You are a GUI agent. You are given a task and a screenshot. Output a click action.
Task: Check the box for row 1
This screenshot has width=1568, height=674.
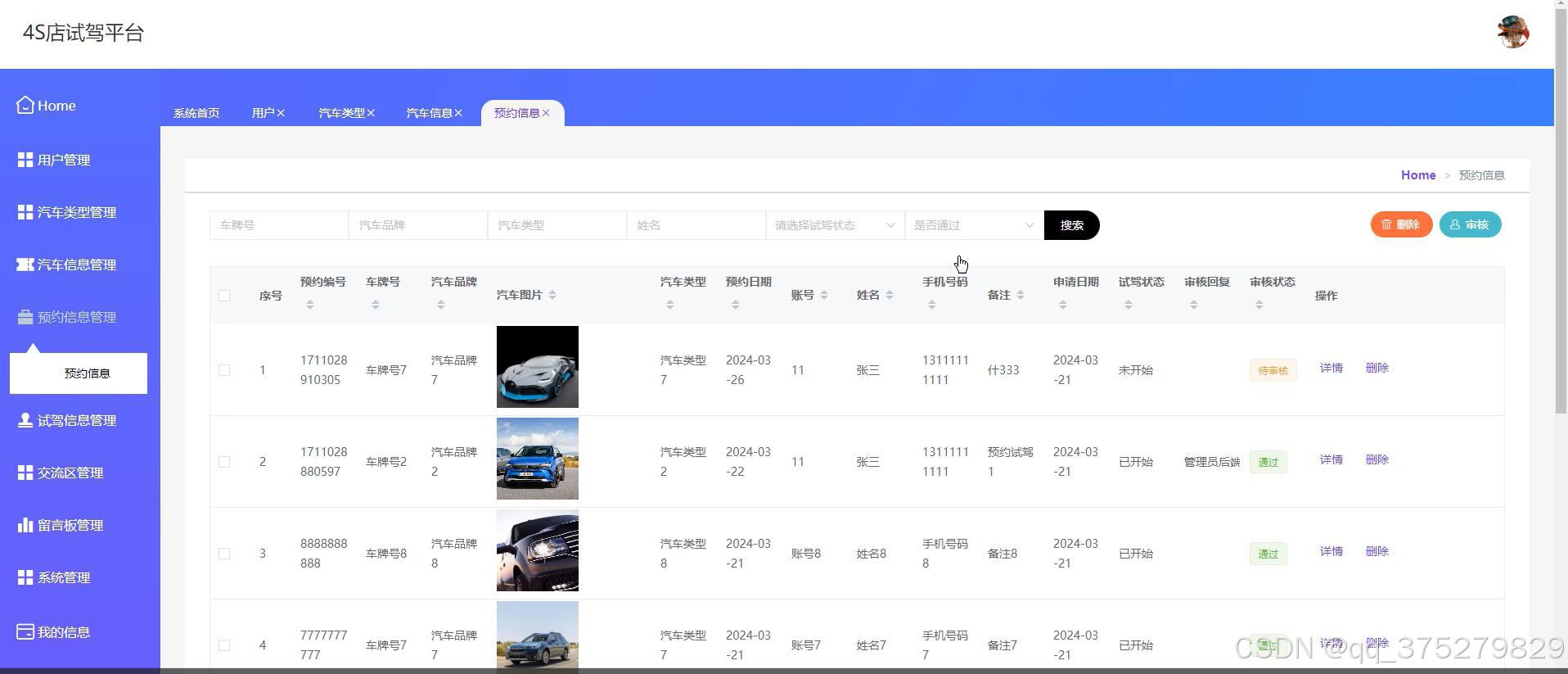[x=224, y=370]
